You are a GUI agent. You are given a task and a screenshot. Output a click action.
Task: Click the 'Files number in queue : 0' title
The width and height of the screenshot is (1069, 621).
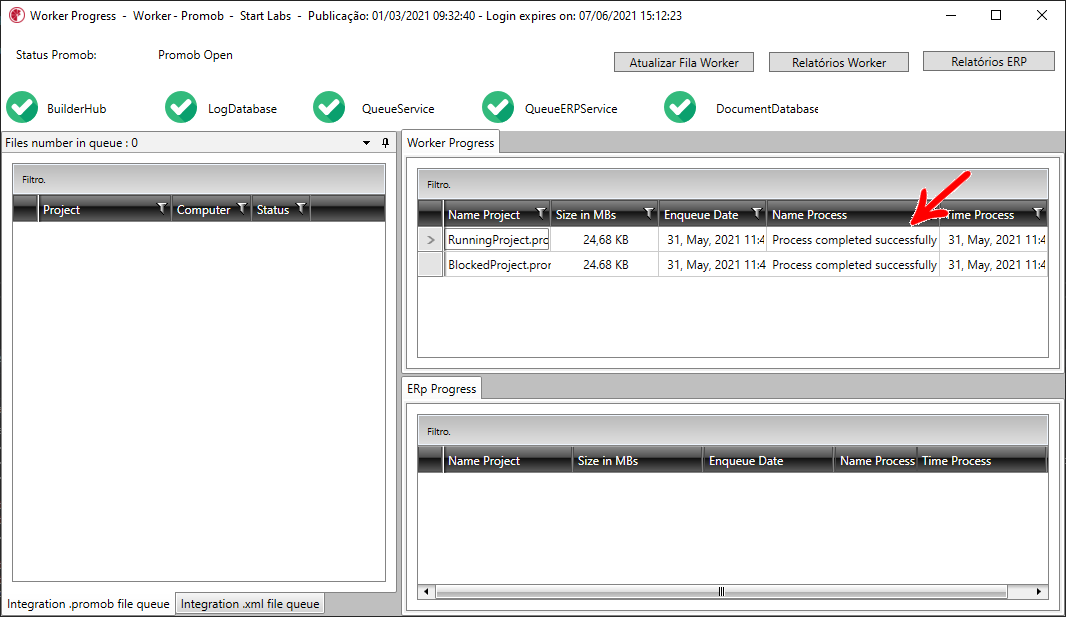click(72, 142)
